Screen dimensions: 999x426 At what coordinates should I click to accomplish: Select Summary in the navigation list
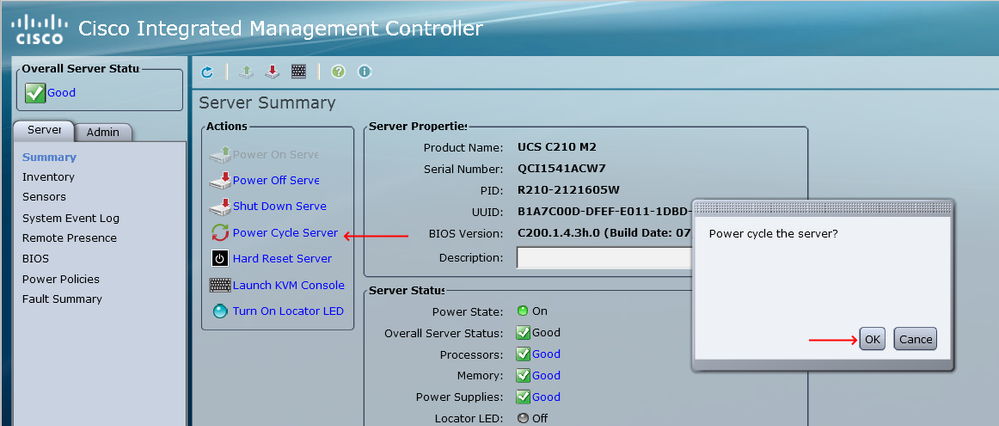[x=49, y=157]
